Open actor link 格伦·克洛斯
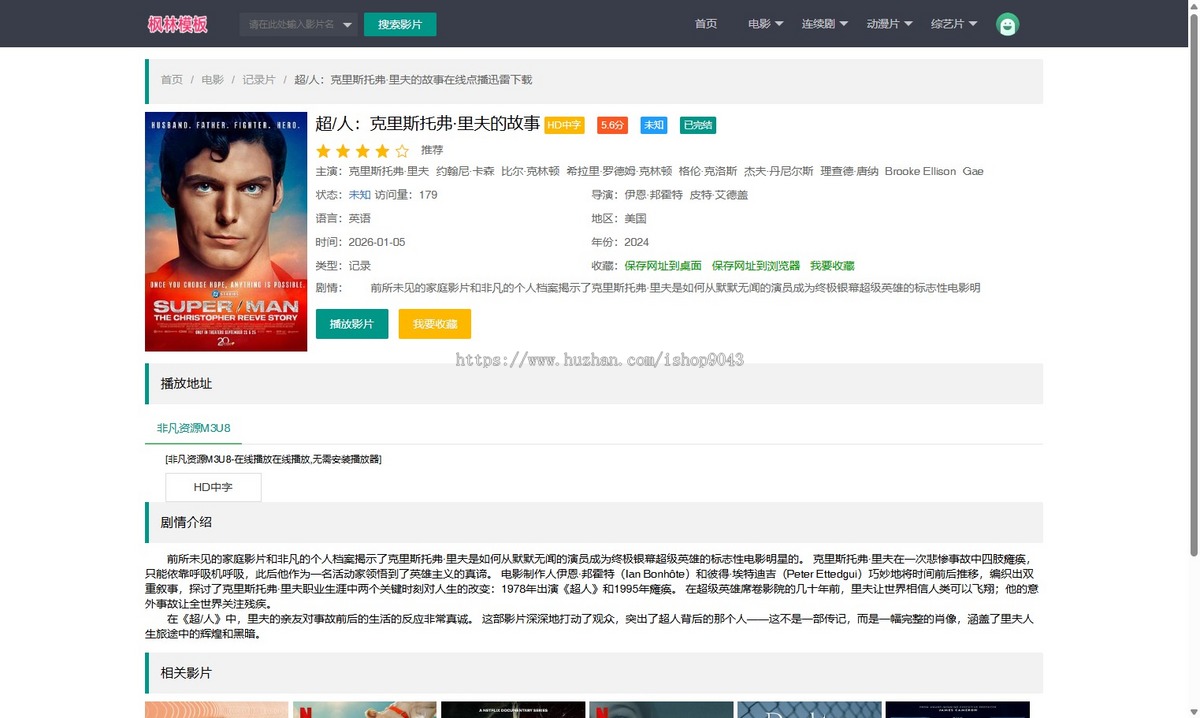This screenshot has width=1200, height=718. (x=708, y=171)
